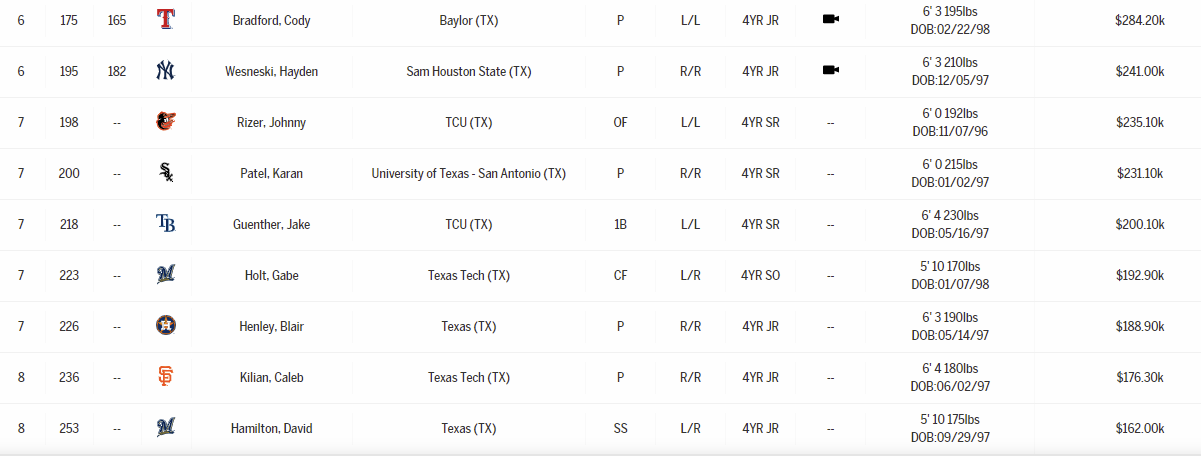
Task: Open player name Wesneski, Hayden
Action: 272,71
